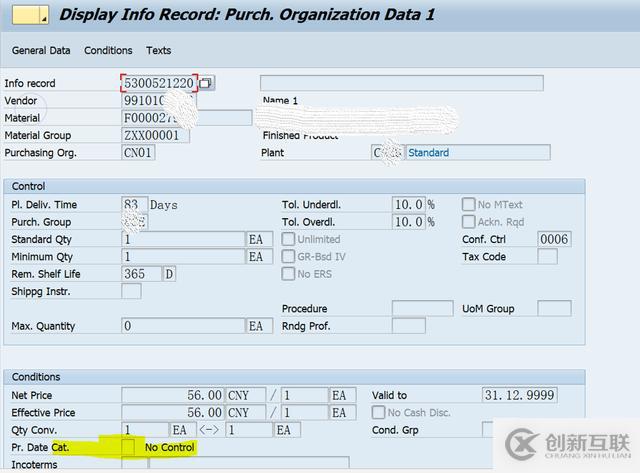
Task: Select the Tax Code field
Action: pos(548,257)
